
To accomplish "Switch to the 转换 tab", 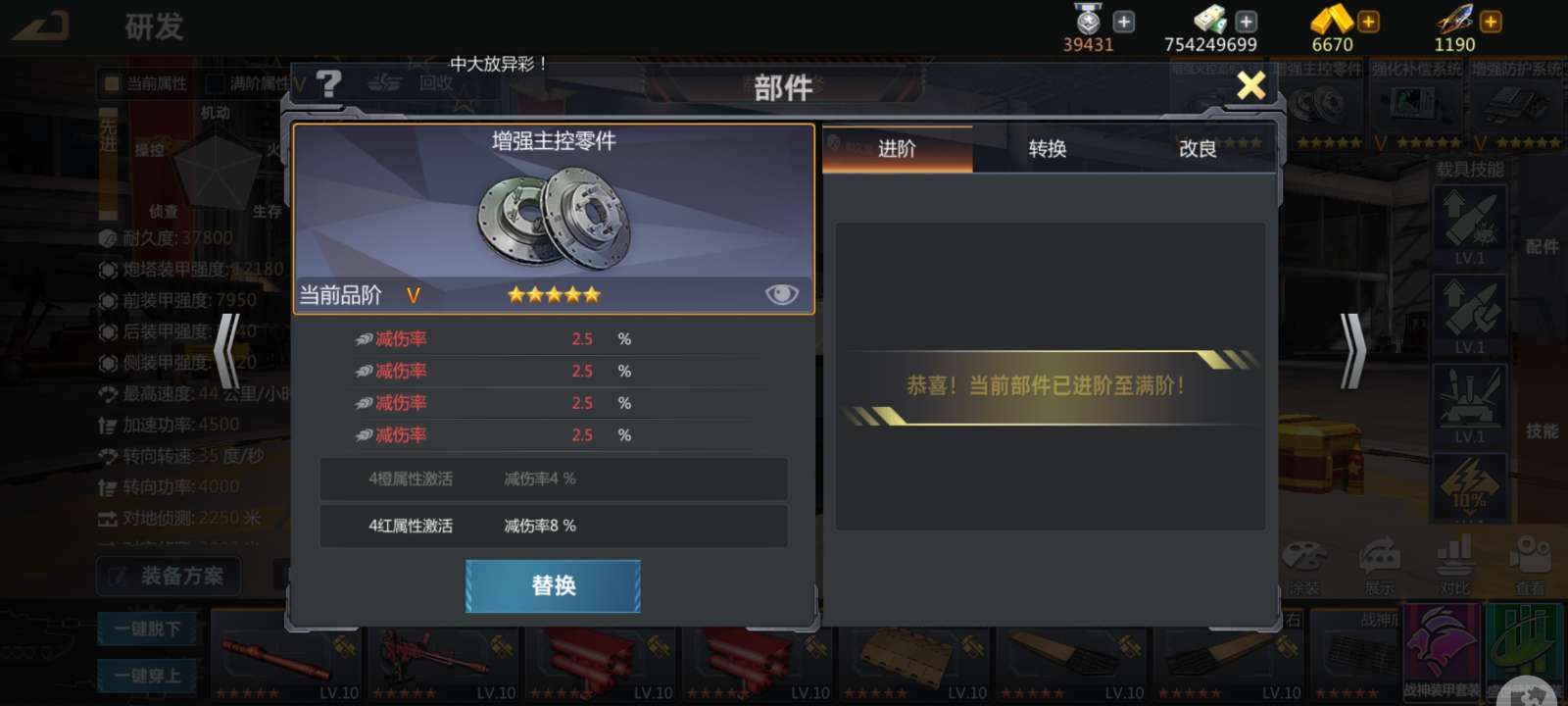I will (x=1048, y=148).
